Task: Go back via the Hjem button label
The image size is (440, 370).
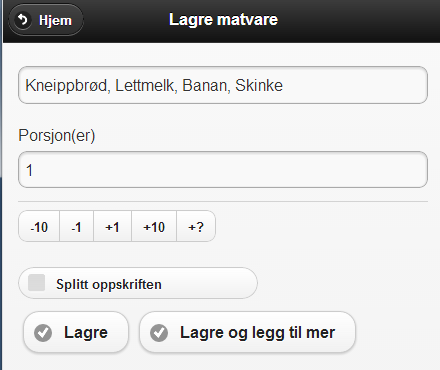Action: click(x=55, y=21)
